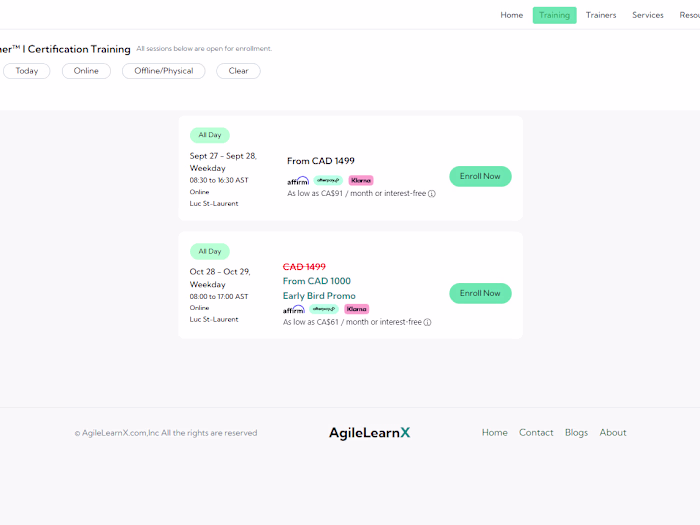
Task: Click Affirm logo in Oct 28 card
Action: [293, 309]
